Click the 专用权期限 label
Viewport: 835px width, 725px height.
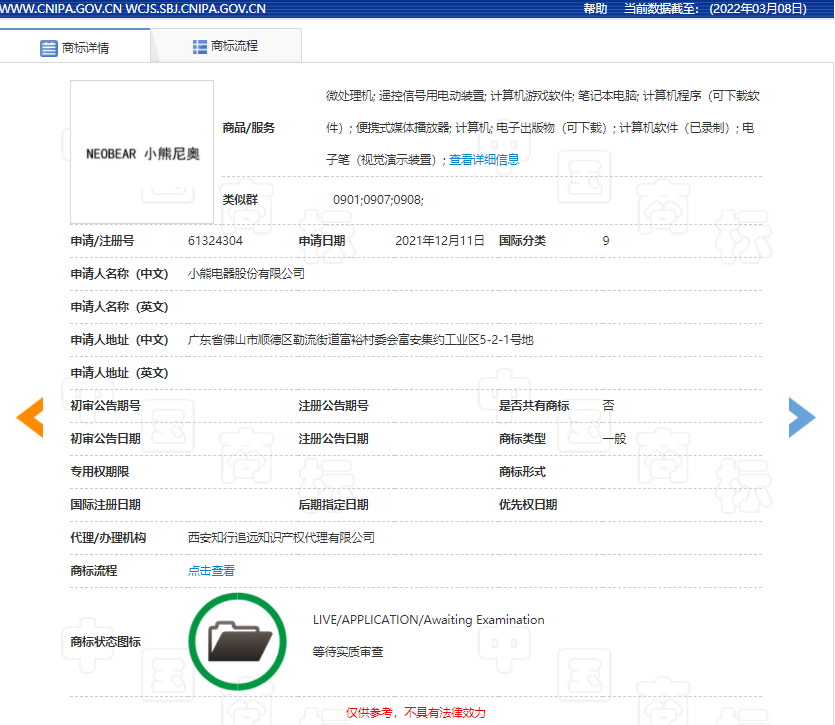[x=100, y=472]
